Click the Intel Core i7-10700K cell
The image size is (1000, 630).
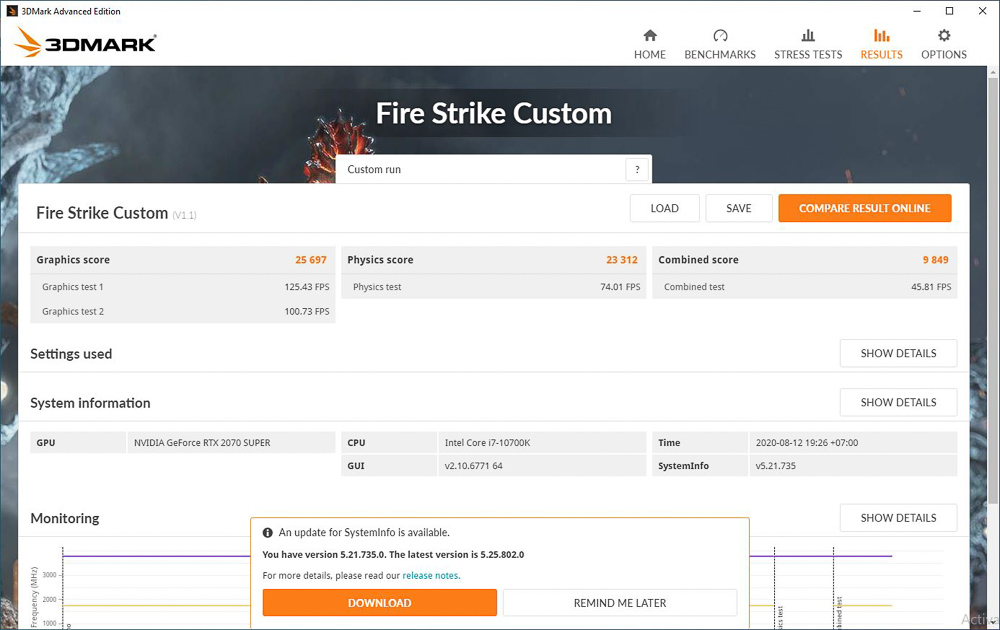coord(542,443)
